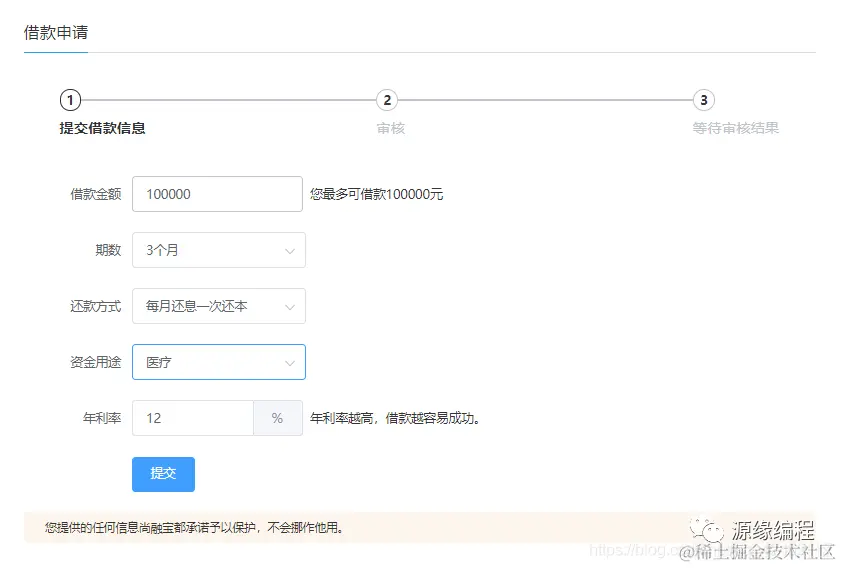This screenshot has height=568, width=842.
Task: Click the 借款金额 field label
Action: point(96,194)
